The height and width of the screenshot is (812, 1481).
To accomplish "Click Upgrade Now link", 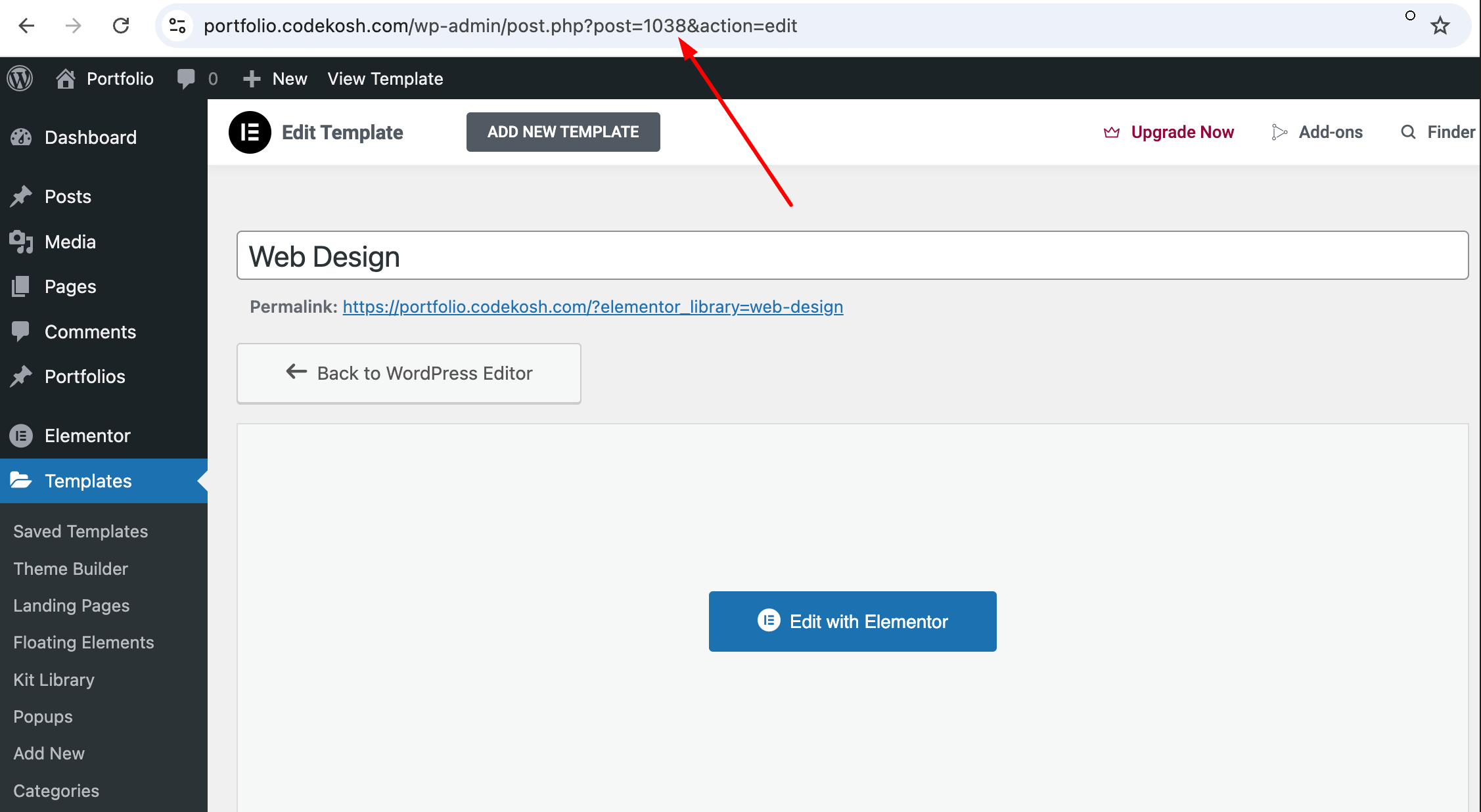I will pyautogui.click(x=1182, y=132).
